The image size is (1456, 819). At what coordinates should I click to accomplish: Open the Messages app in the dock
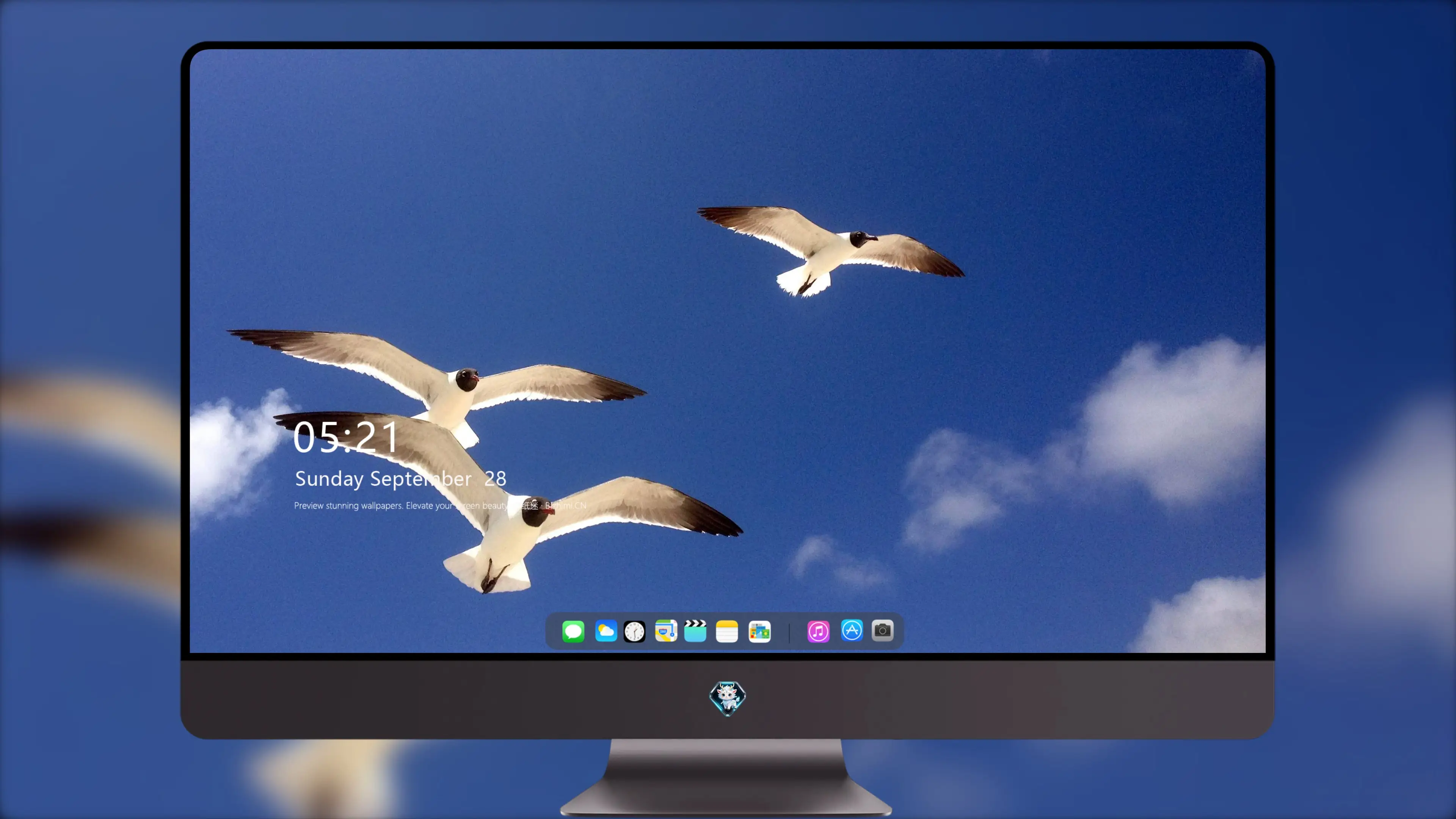point(573,631)
